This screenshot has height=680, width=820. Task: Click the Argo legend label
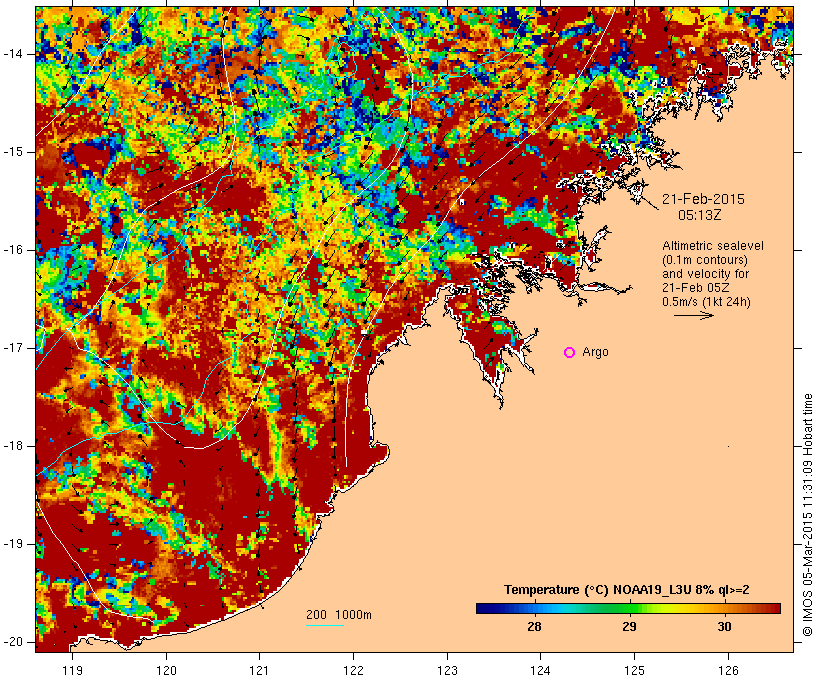pos(595,352)
